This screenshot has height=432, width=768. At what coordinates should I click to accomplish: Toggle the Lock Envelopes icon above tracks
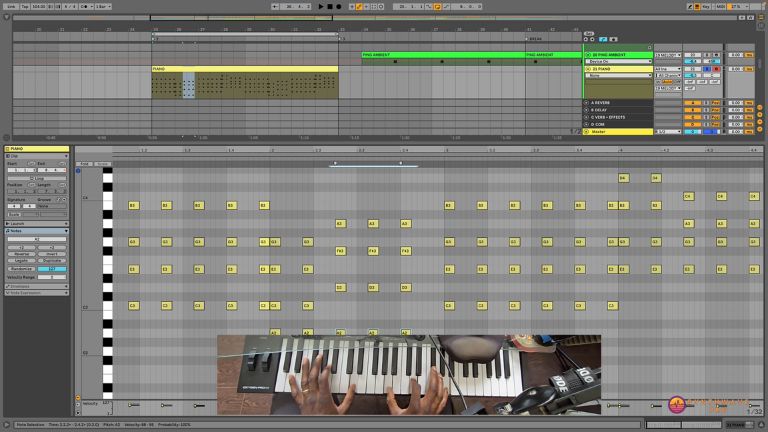tap(613, 39)
